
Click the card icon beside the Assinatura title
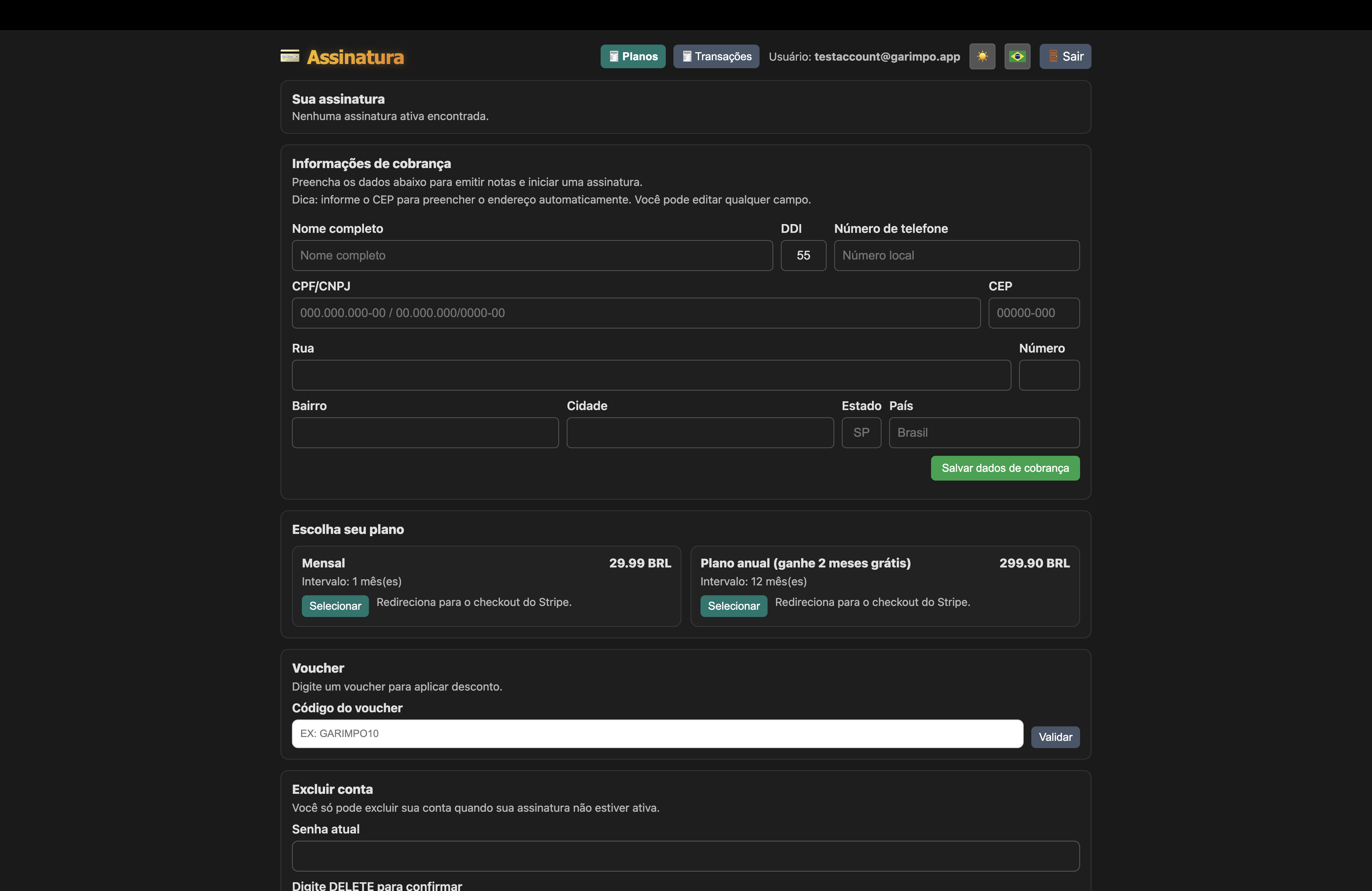pyautogui.click(x=290, y=56)
